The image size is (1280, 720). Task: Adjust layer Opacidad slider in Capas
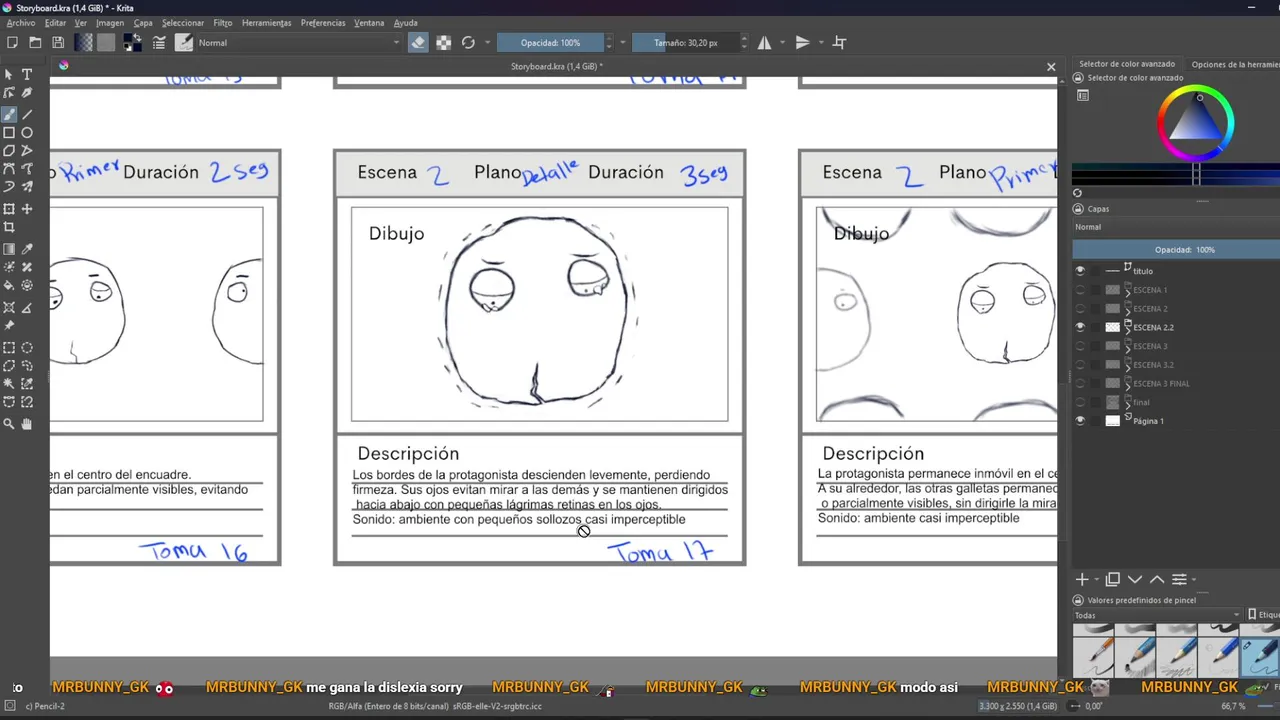1176,250
